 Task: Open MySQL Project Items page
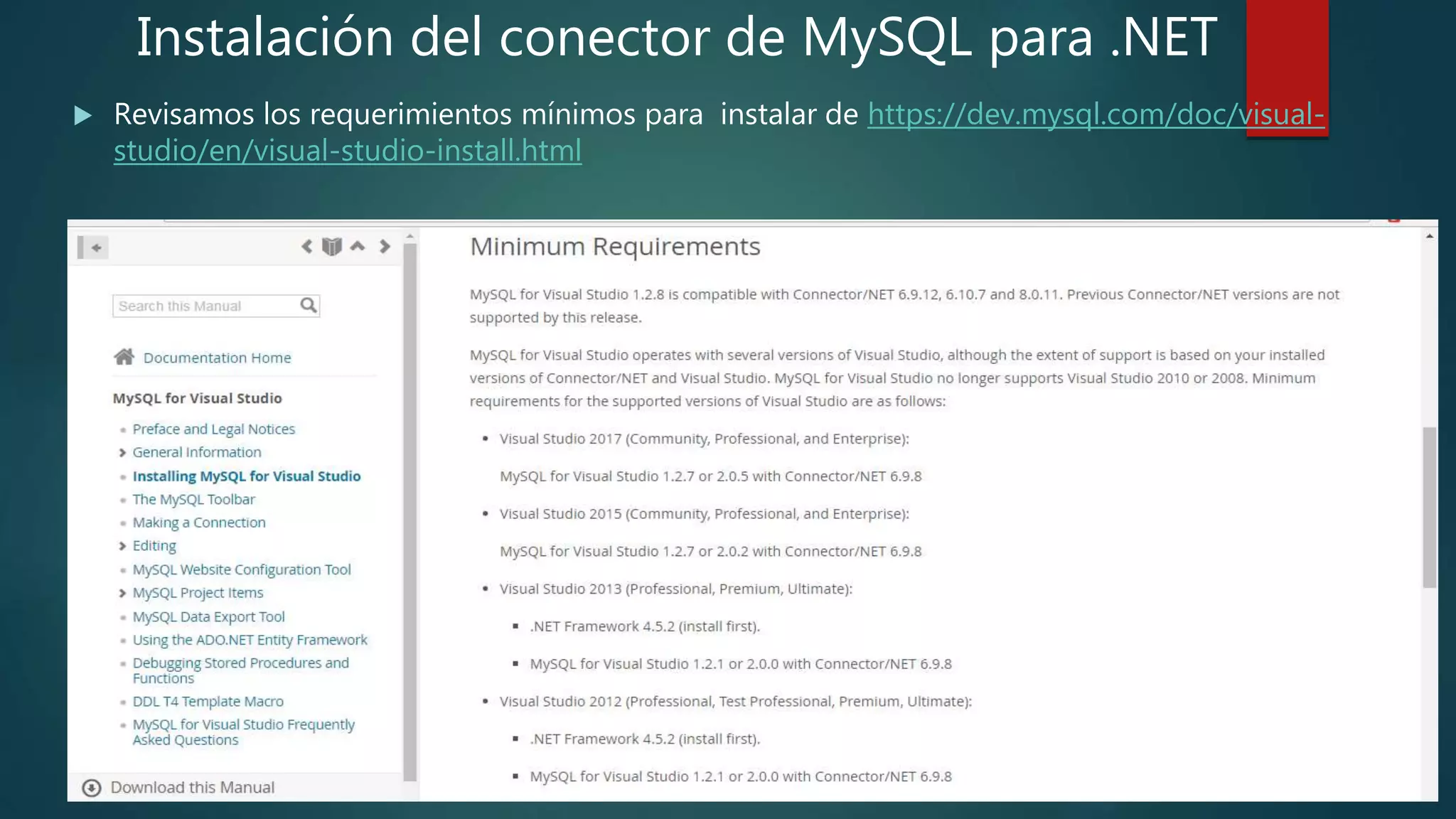(198, 593)
